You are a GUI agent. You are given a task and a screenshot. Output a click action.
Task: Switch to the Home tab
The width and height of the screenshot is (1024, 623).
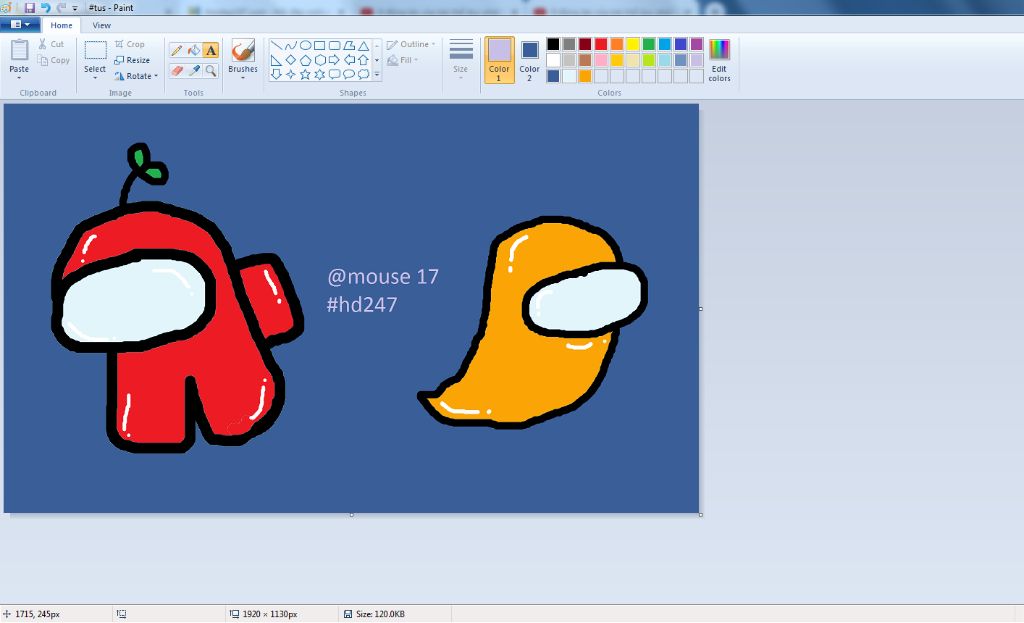pyautogui.click(x=61, y=25)
